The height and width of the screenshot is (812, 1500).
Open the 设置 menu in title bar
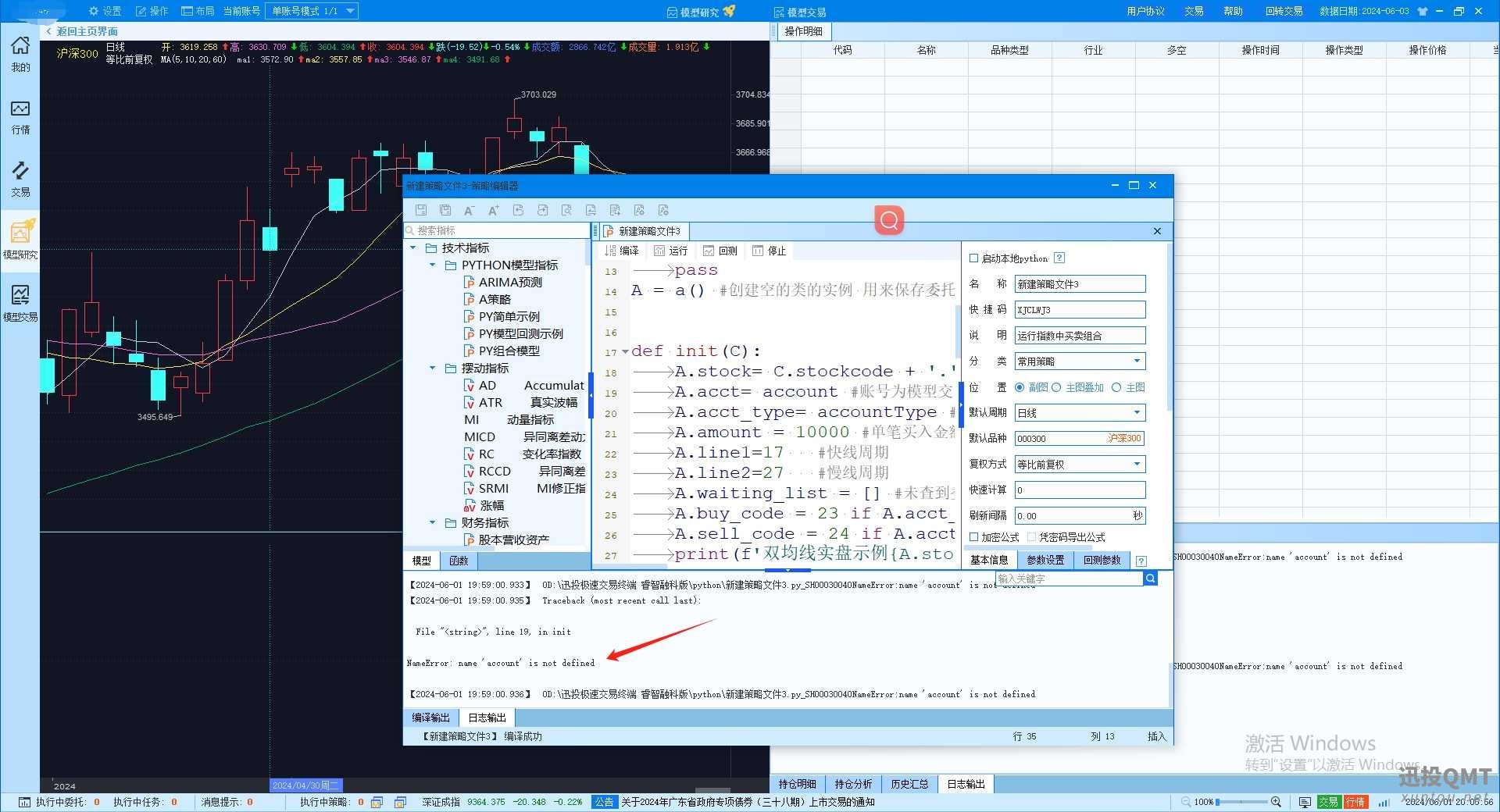(105, 11)
